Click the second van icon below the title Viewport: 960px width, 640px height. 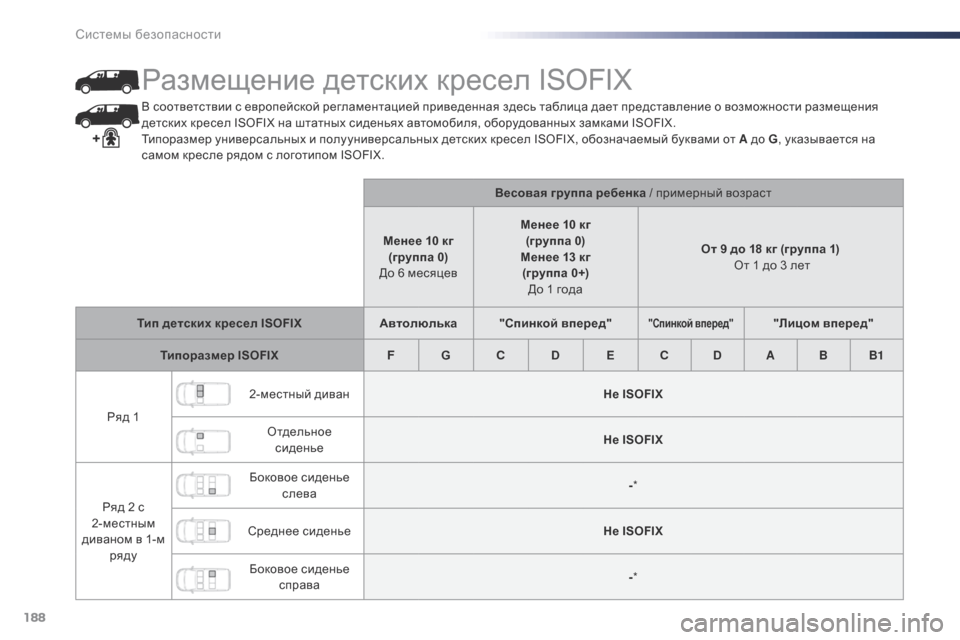107,115
